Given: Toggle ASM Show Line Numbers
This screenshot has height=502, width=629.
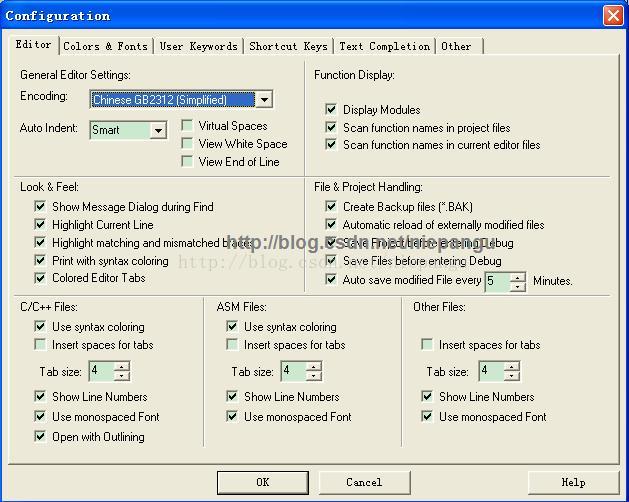Looking at the screenshot, I should (232, 396).
